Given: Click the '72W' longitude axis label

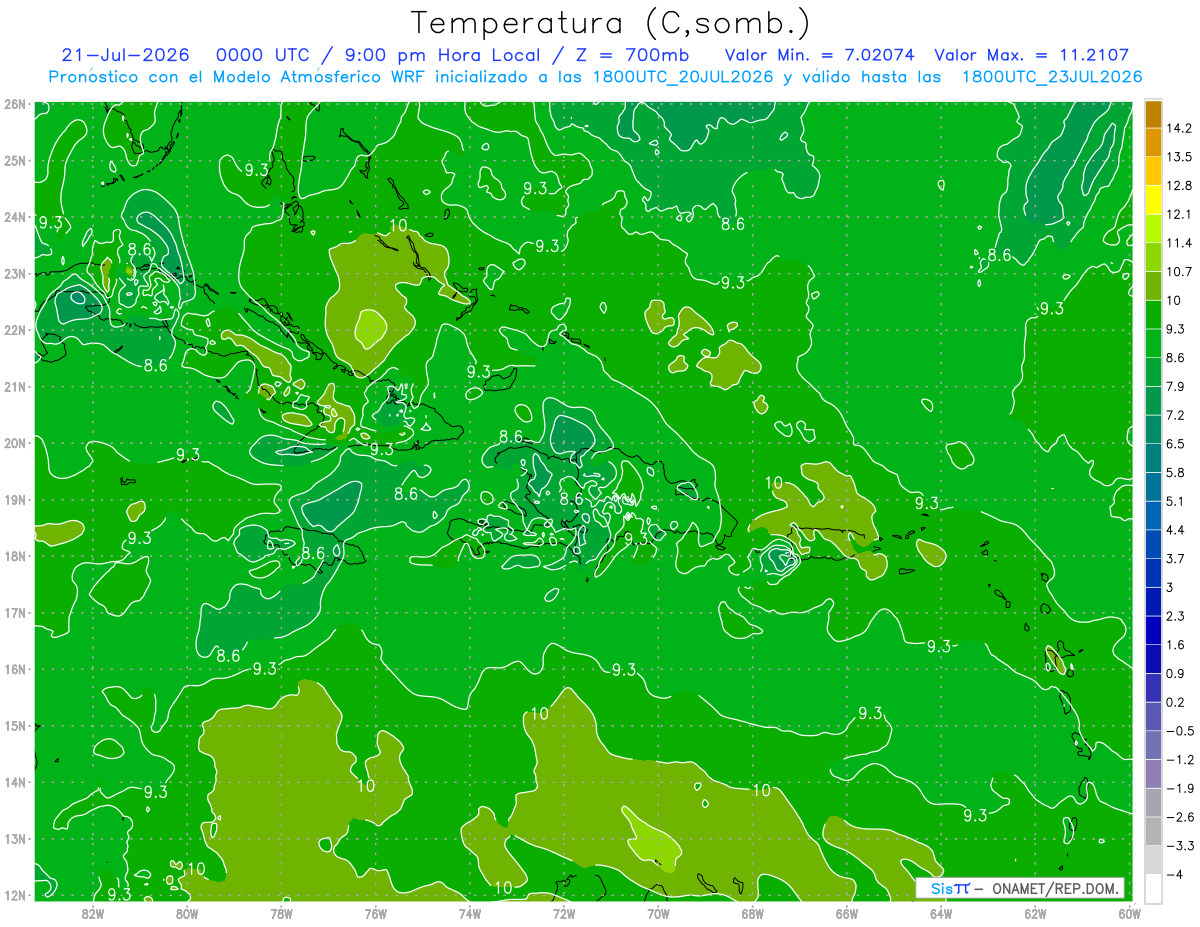Looking at the screenshot, I should (564, 913).
